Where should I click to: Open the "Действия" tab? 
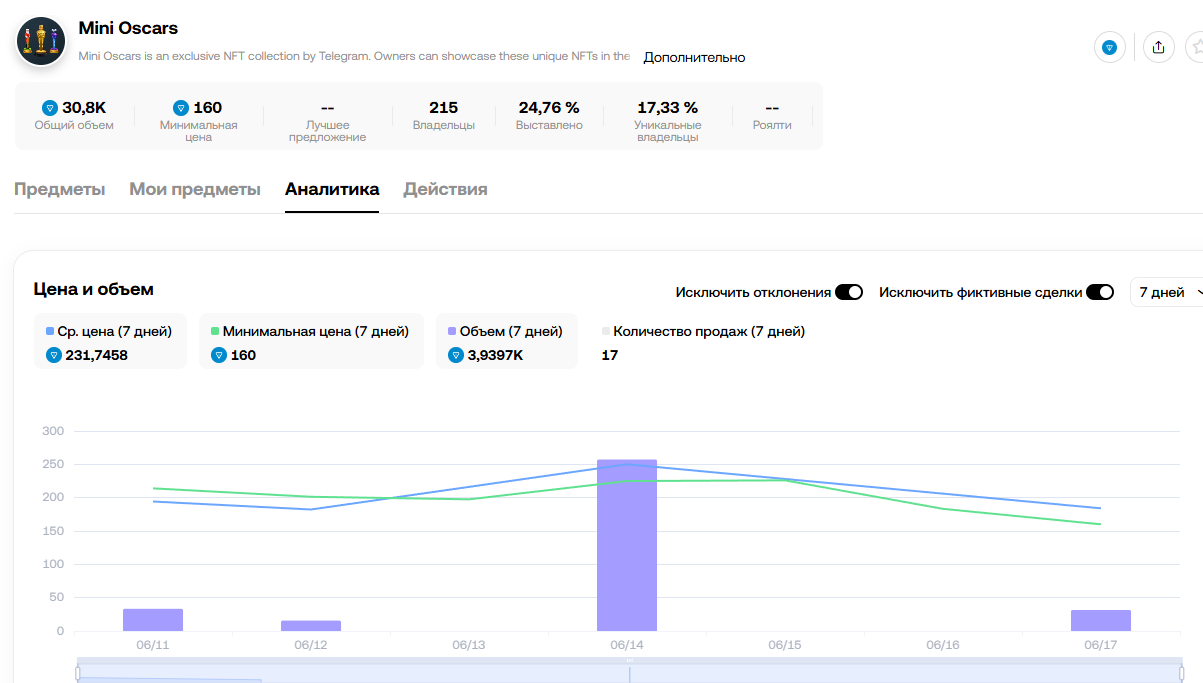(445, 189)
